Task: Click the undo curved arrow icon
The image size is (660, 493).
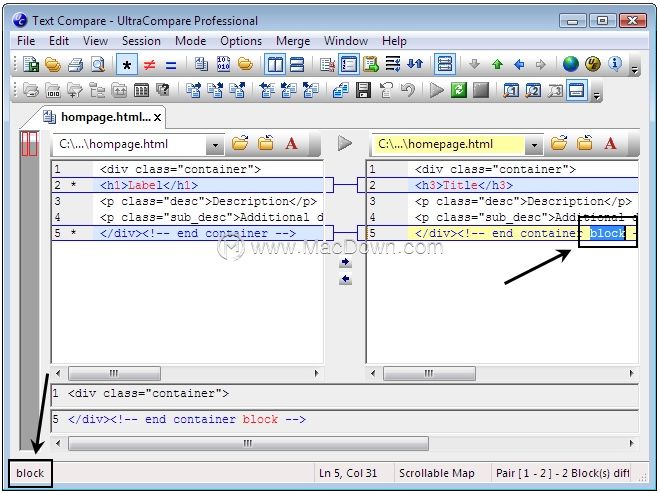Action: point(407,90)
